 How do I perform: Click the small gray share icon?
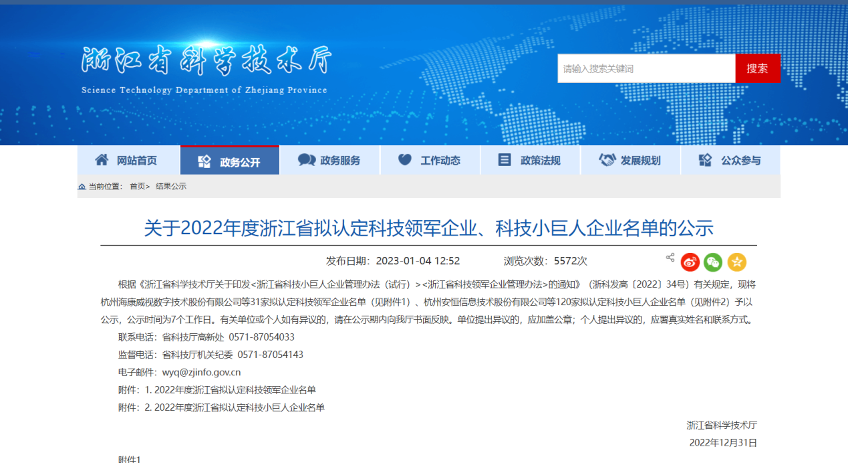click(670, 258)
